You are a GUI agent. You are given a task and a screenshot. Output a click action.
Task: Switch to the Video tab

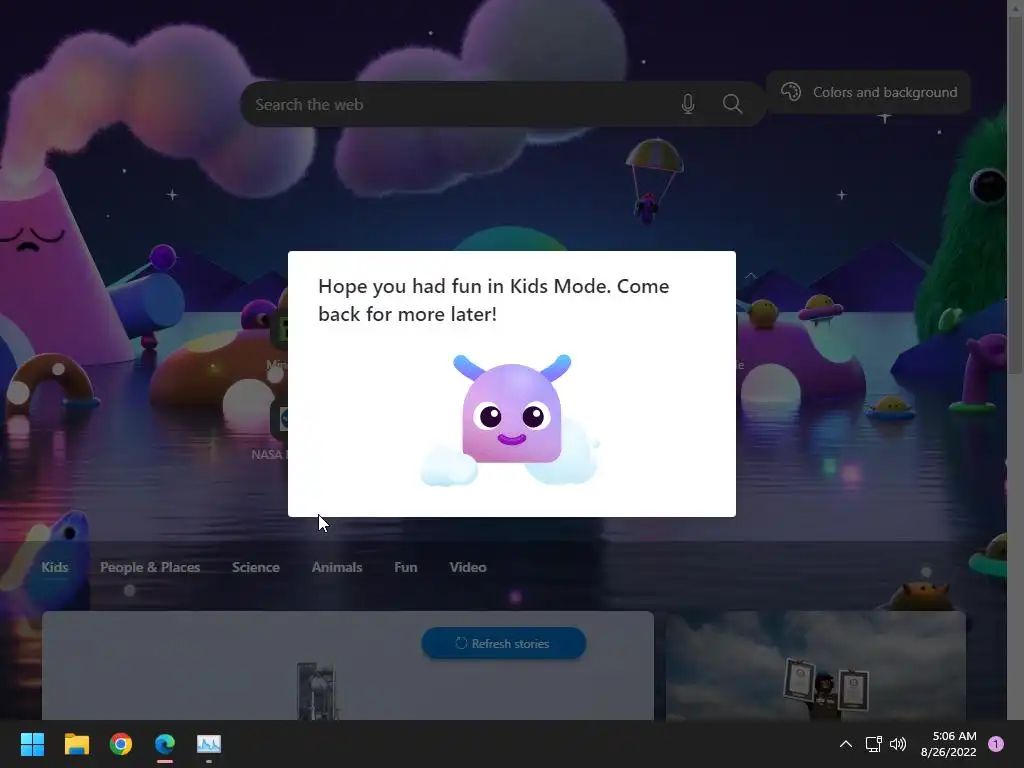468,567
